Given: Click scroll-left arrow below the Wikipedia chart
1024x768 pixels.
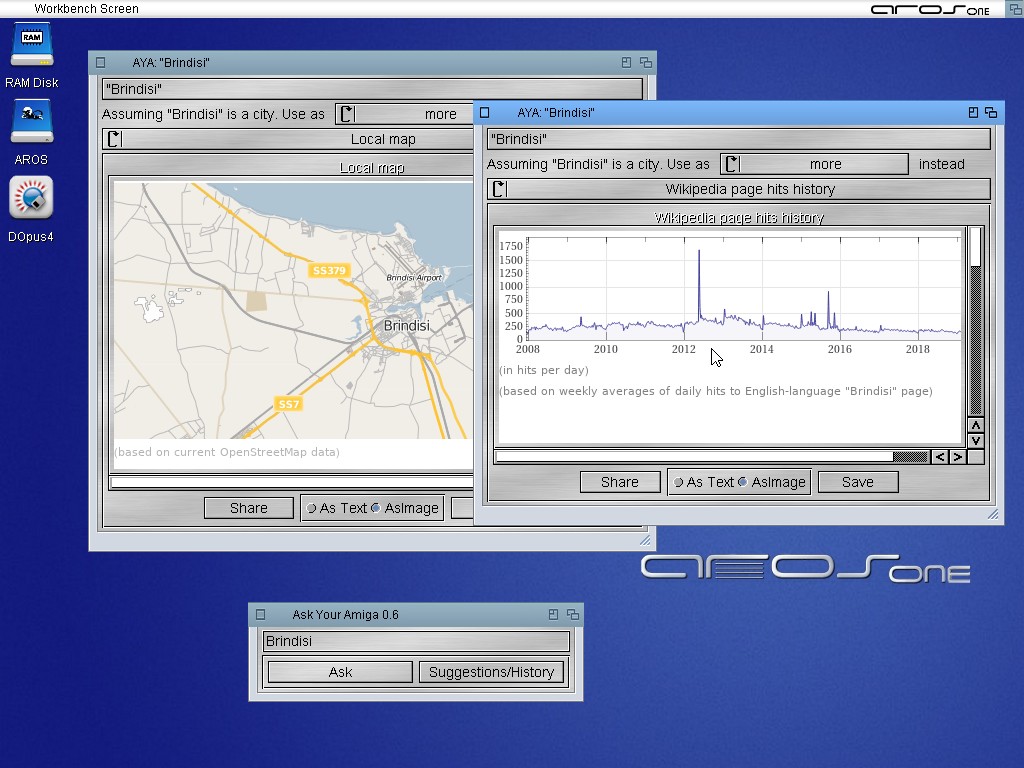Looking at the screenshot, I should pyautogui.click(x=940, y=457).
